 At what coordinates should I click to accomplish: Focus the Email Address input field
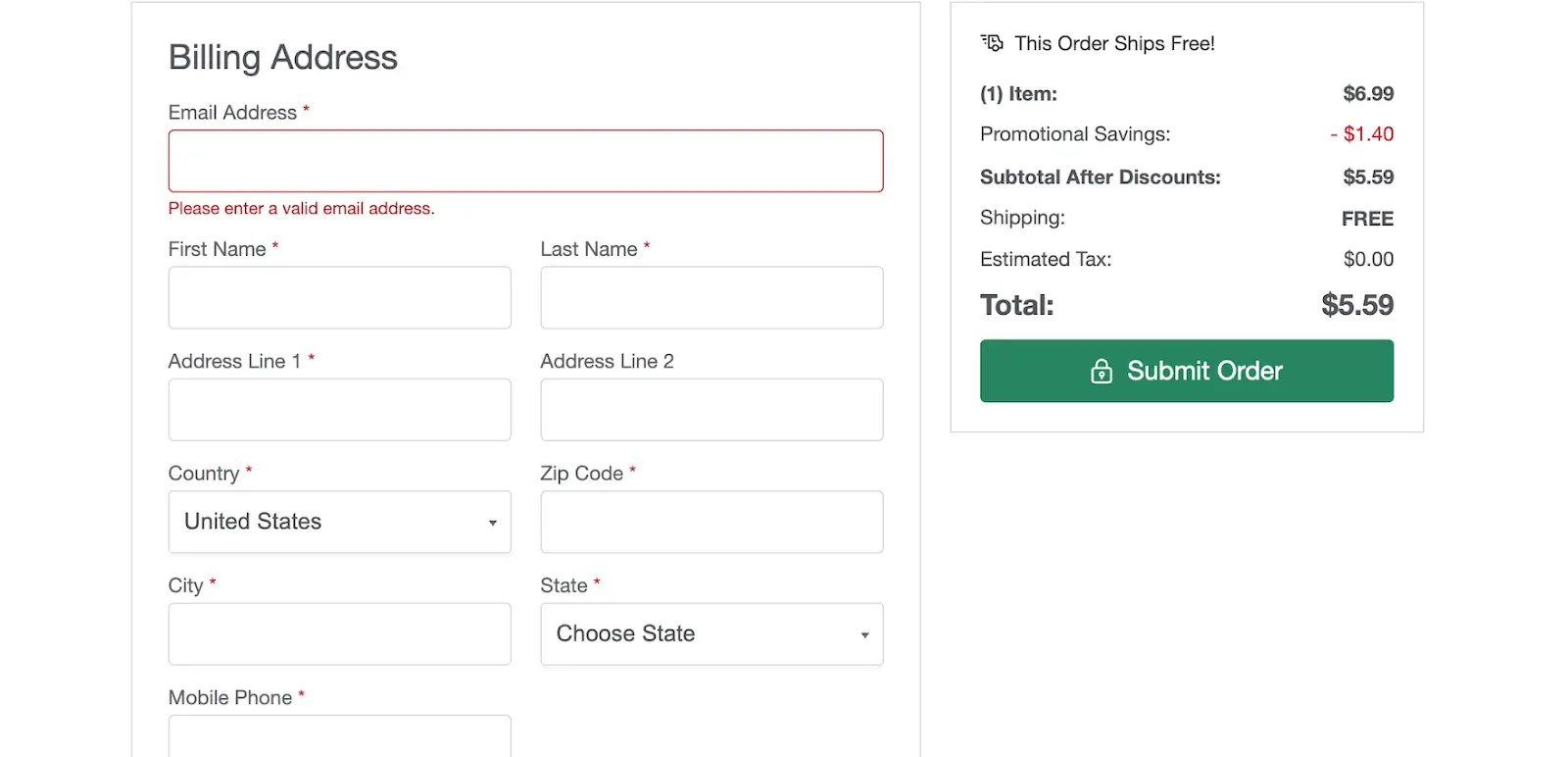[x=525, y=161]
